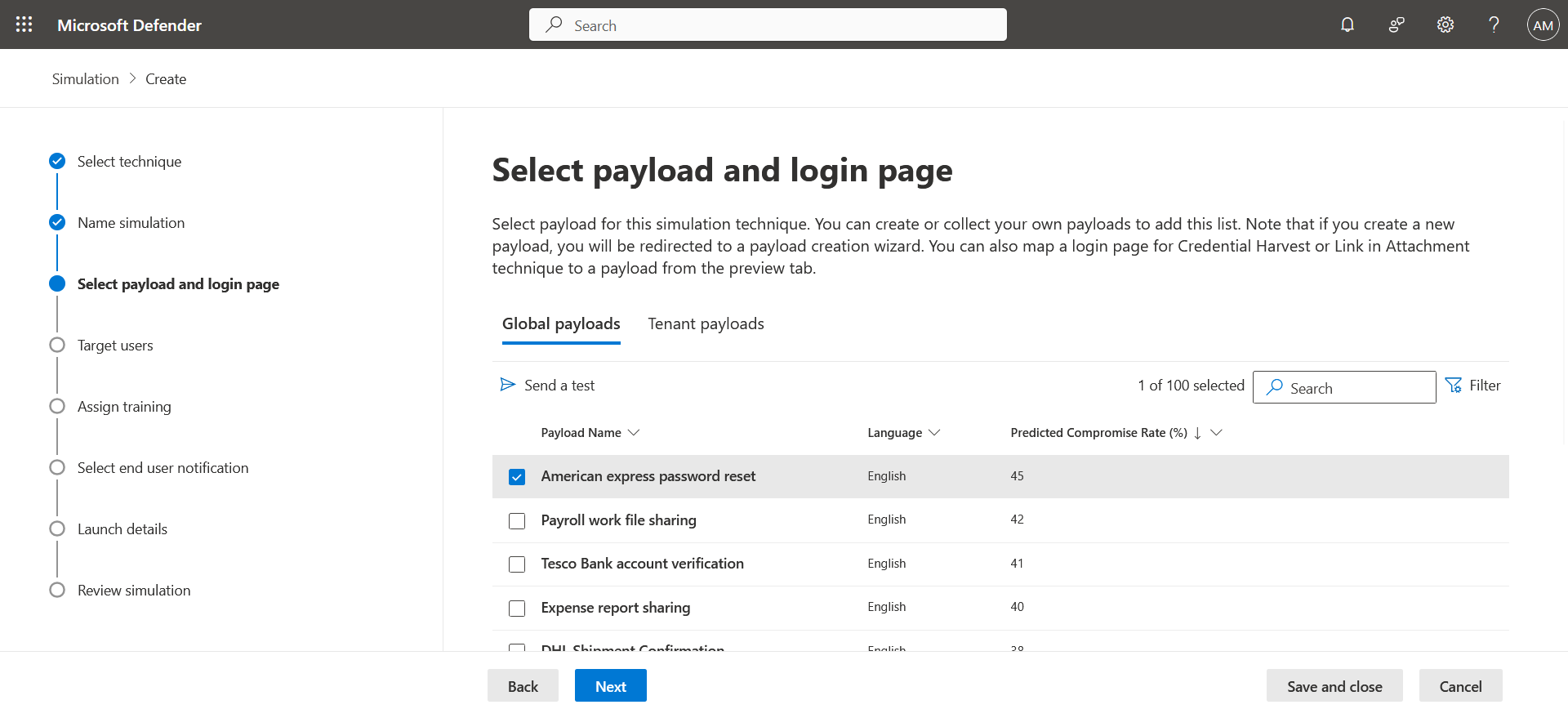Click the Select end user notification step circle
Screen dimensions: 1568x718
tap(57, 467)
